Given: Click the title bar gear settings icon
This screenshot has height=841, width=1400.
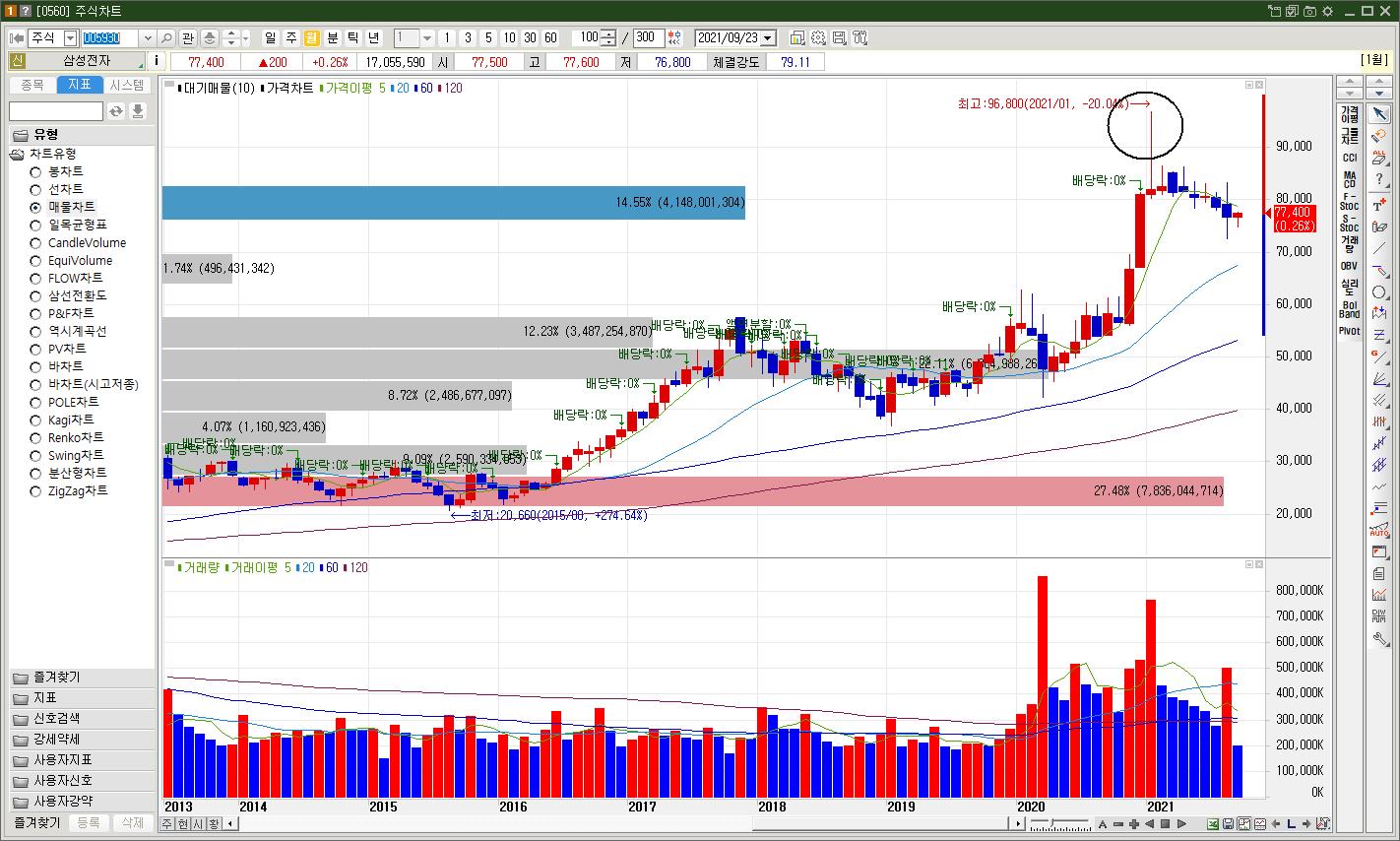Looking at the screenshot, I should click(1327, 11).
